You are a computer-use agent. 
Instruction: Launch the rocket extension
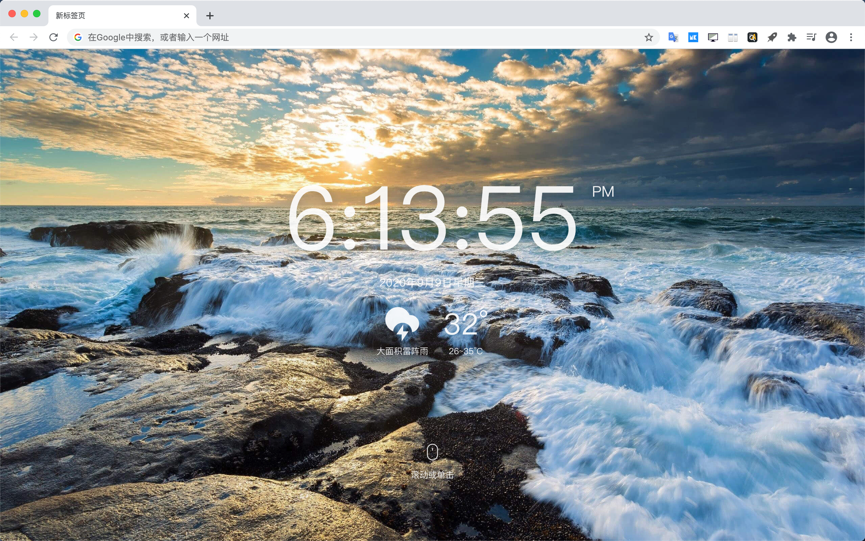772,38
